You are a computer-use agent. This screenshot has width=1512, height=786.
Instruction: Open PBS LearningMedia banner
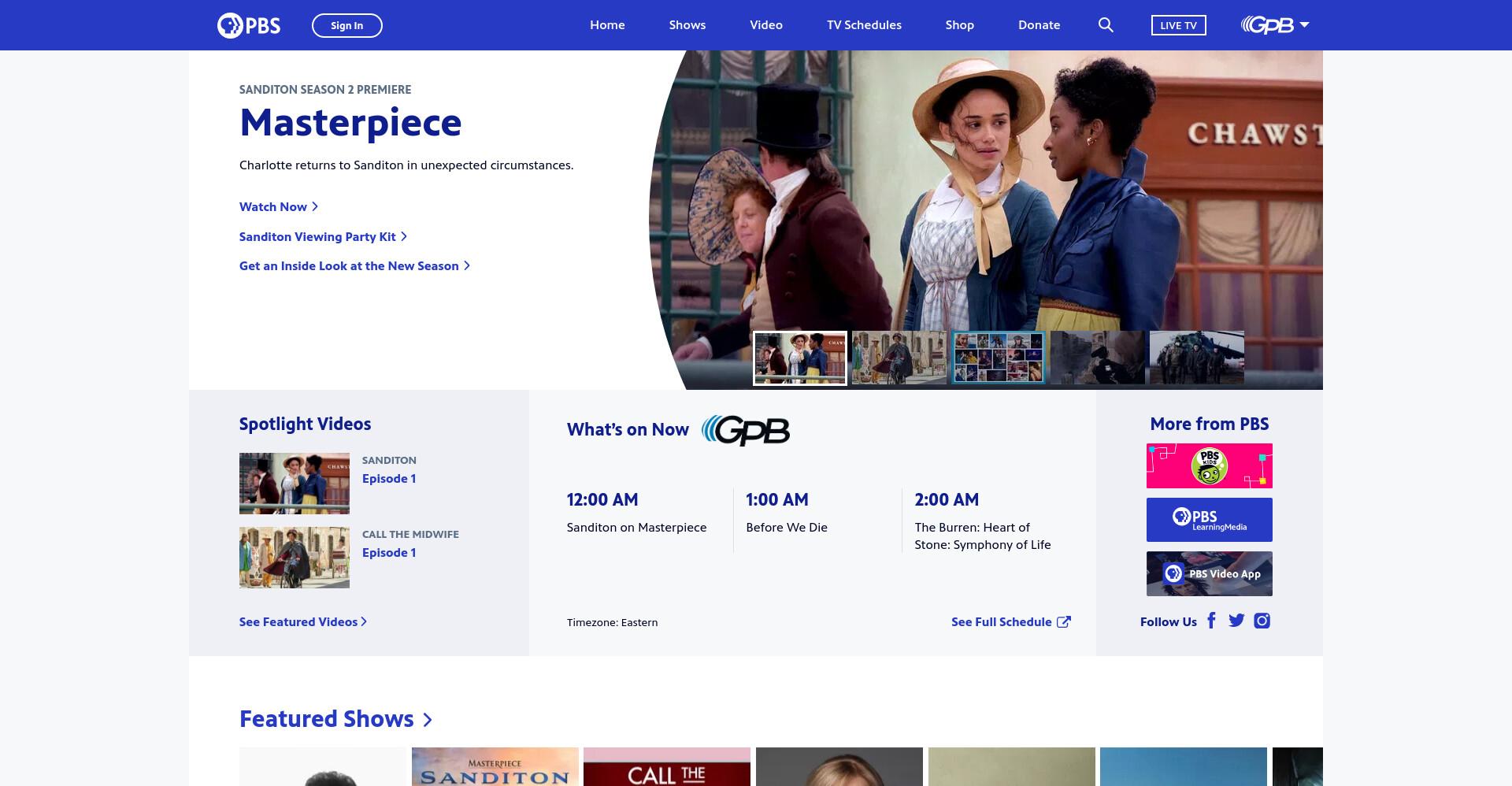(x=1210, y=520)
